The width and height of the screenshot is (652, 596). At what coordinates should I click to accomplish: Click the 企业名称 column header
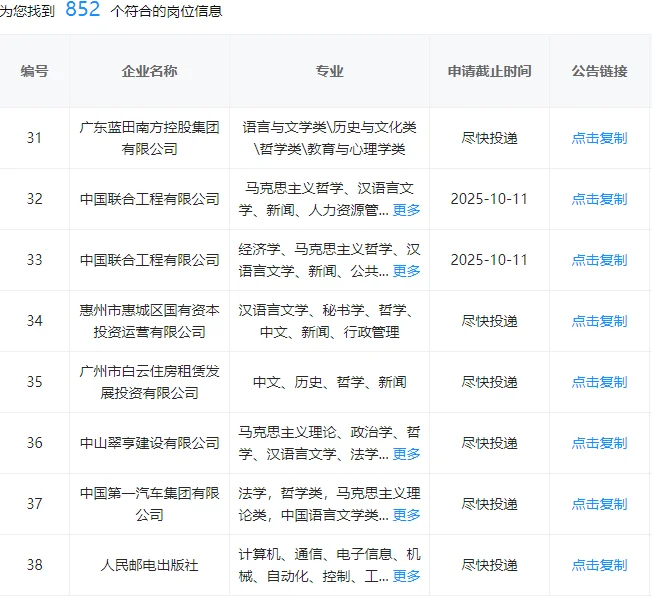coord(149,71)
